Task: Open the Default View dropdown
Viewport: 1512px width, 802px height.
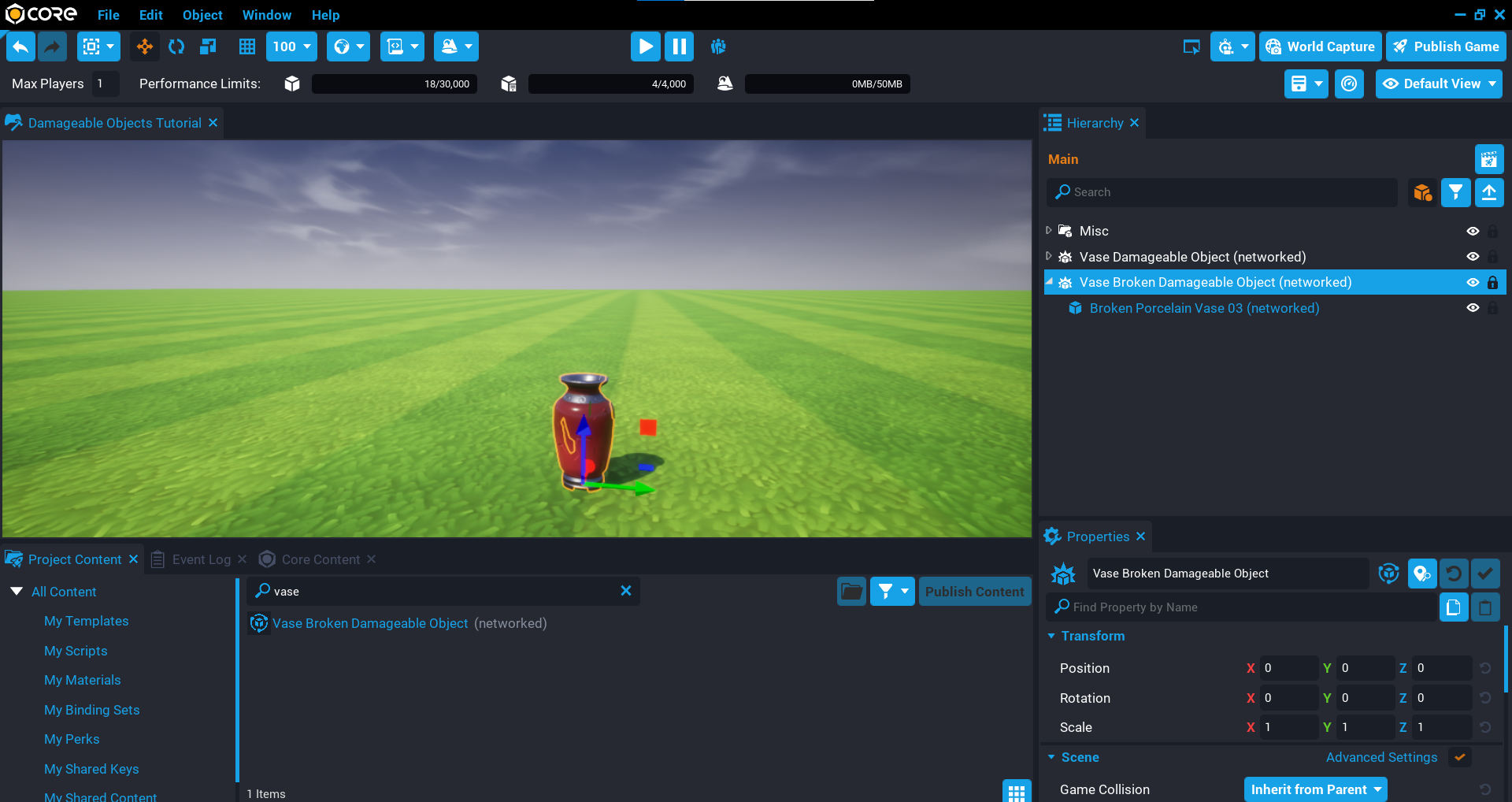Action: [x=1439, y=84]
